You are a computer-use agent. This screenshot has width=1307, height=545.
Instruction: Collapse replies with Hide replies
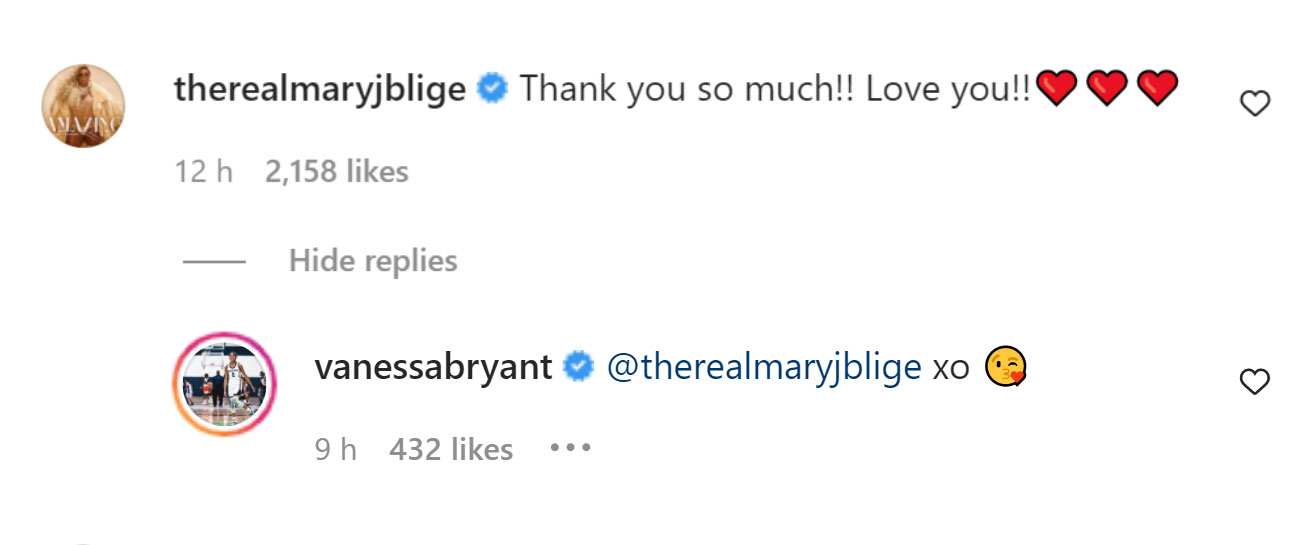[373, 261]
